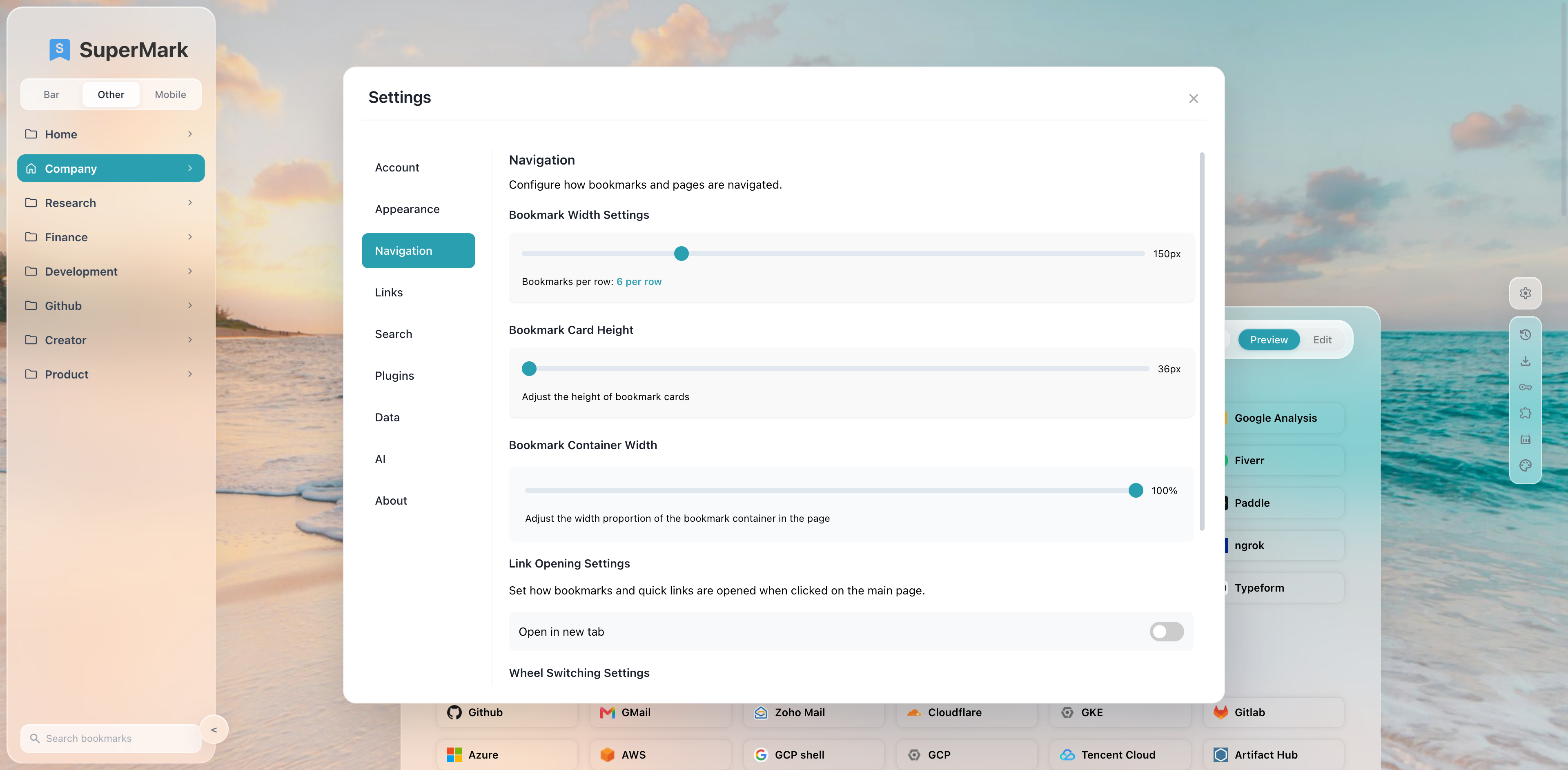Image resolution: width=1568 pixels, height=770 pixels.
Task: Click the key icon in right toolbar
Action: pos(1525,387)
